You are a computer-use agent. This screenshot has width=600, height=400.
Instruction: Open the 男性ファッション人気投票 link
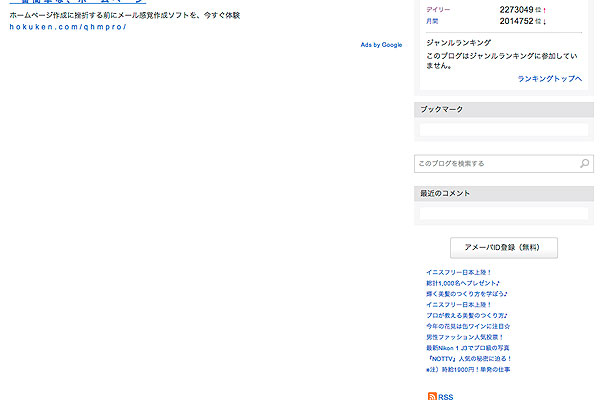tap(465, 337)
